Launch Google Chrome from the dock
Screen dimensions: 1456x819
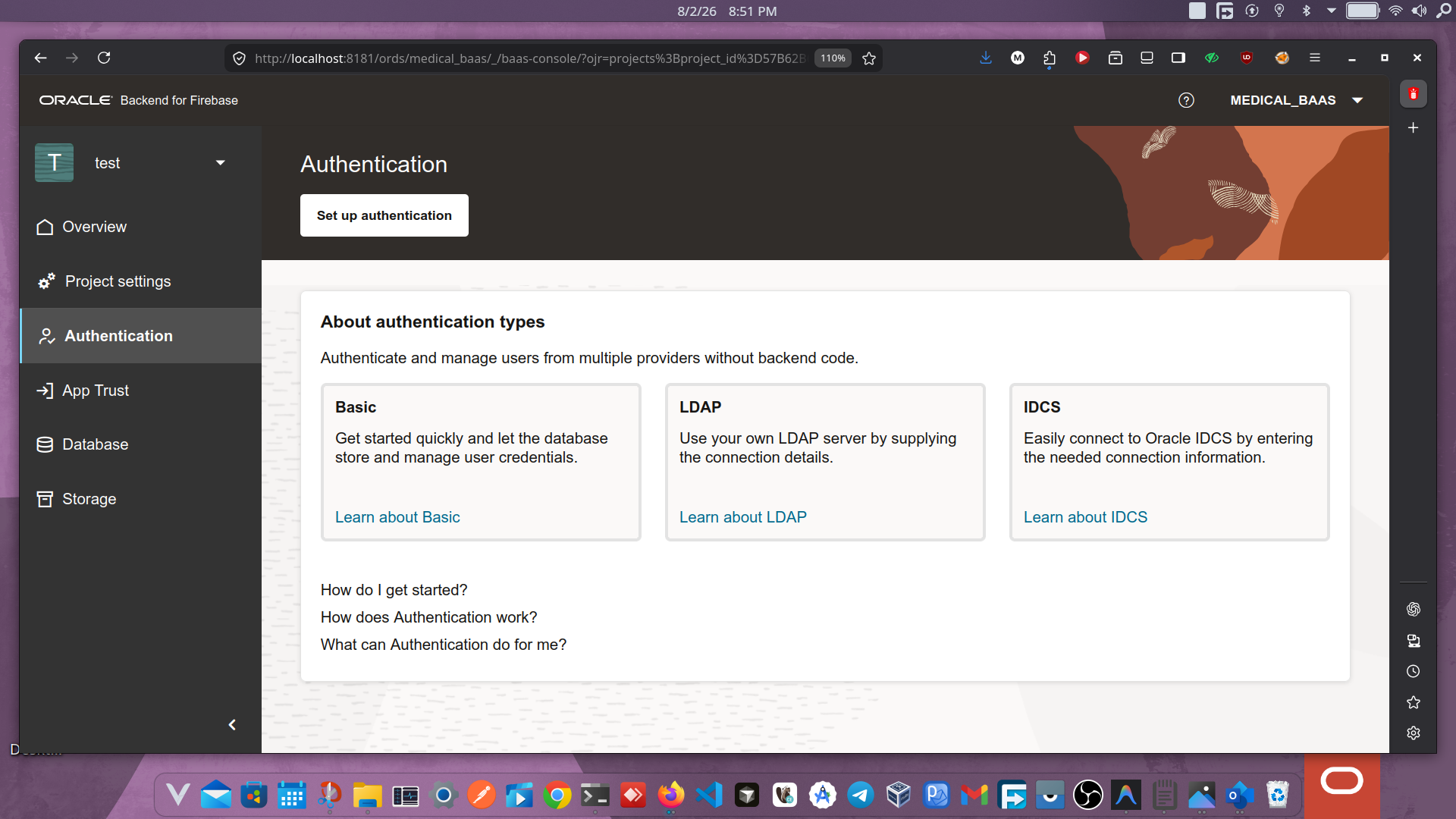557,795
